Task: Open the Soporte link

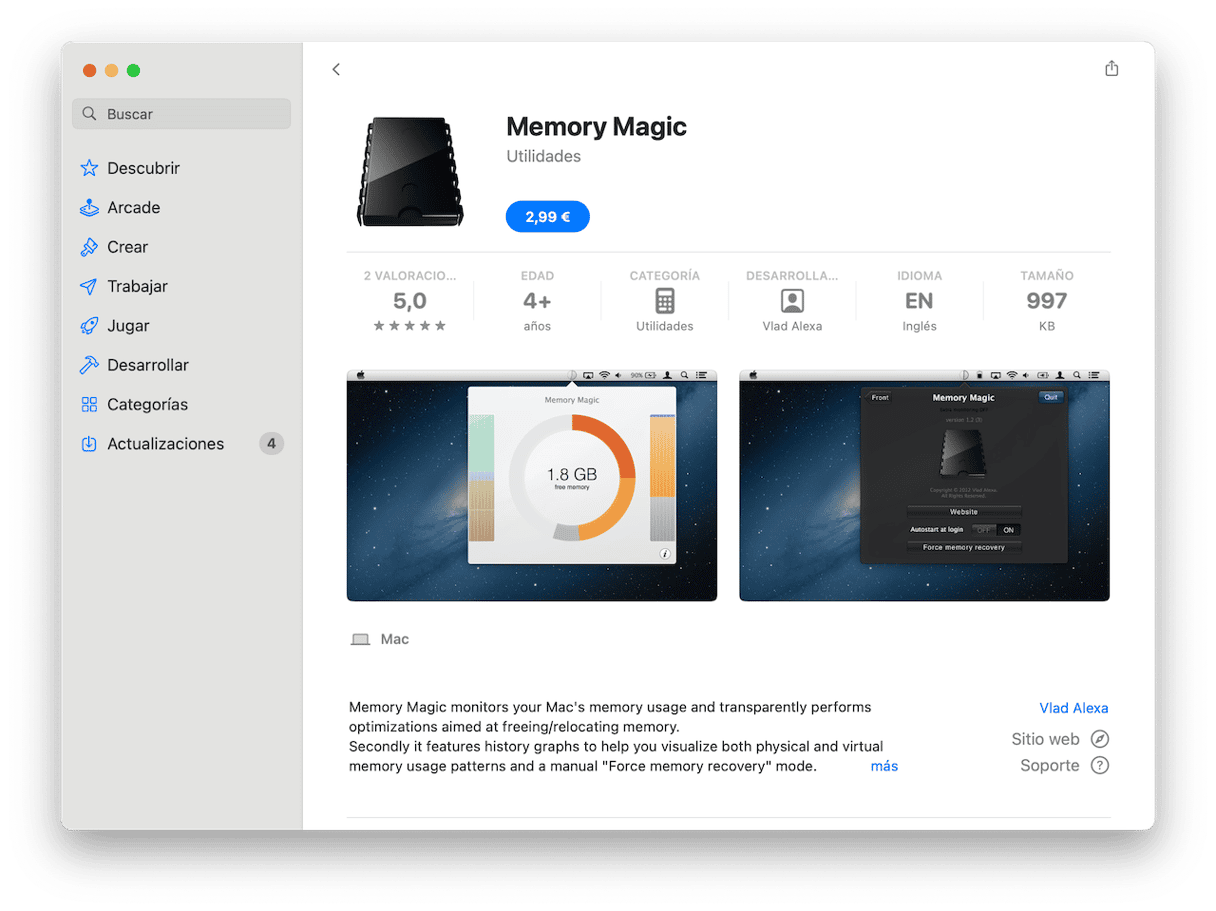Action: [x=1050, y=766]
